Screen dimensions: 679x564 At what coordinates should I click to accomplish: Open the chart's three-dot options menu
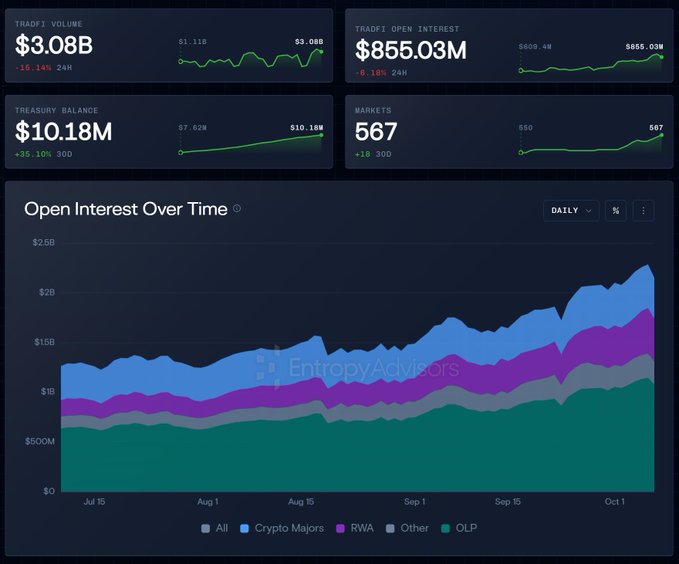point(643,211)
